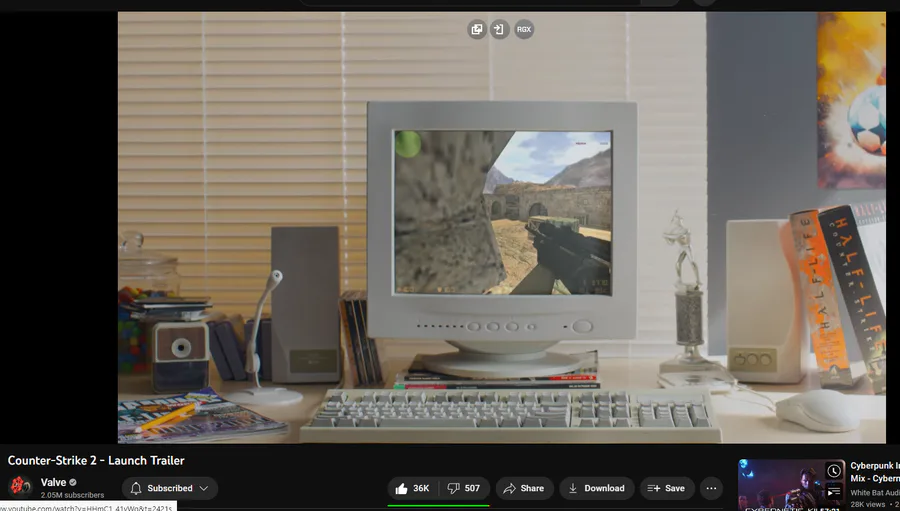This screenshot has width=900, height=511.
Task: Open the three-dot more actions menu
Action: coord(711,488)
